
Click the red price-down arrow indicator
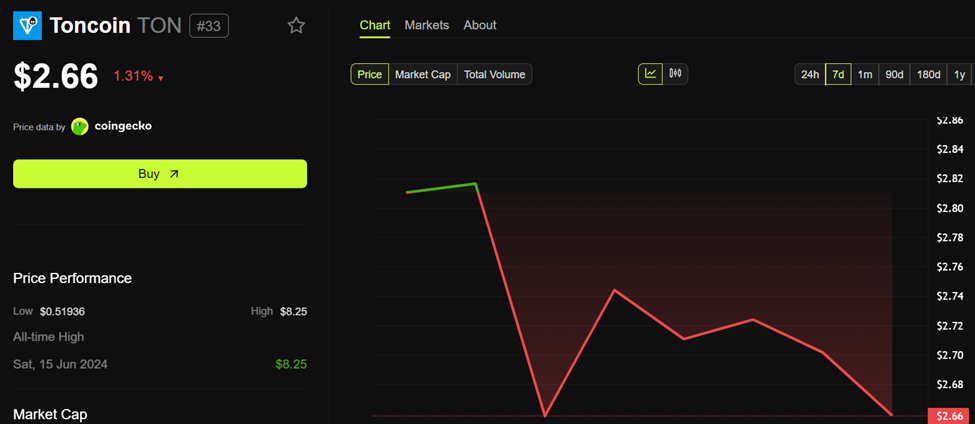point(161,78)
